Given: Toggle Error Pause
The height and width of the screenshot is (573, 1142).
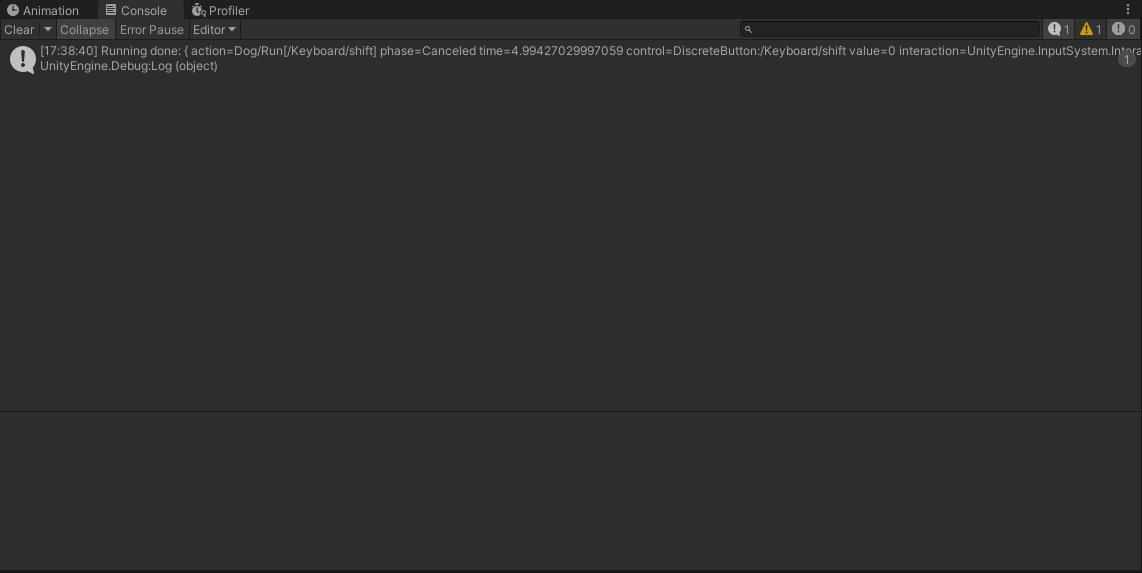Looking at the screenshot, I should click(151, 30).
